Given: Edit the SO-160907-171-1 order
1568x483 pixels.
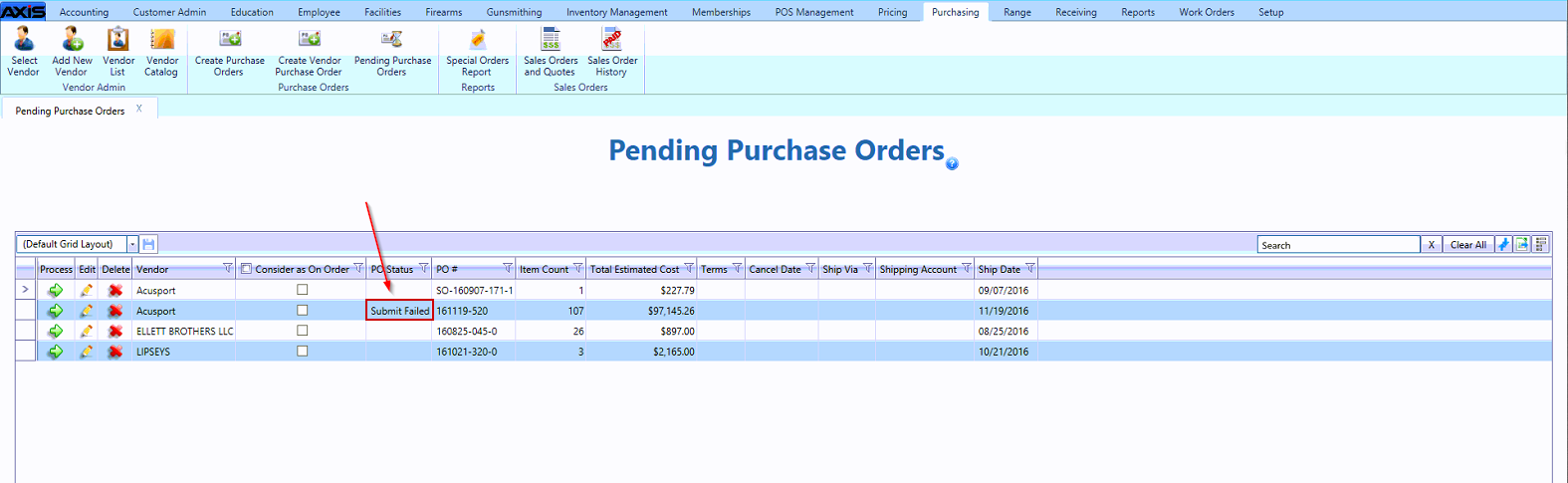Looking at the screenshot, I should pos(87,290).
